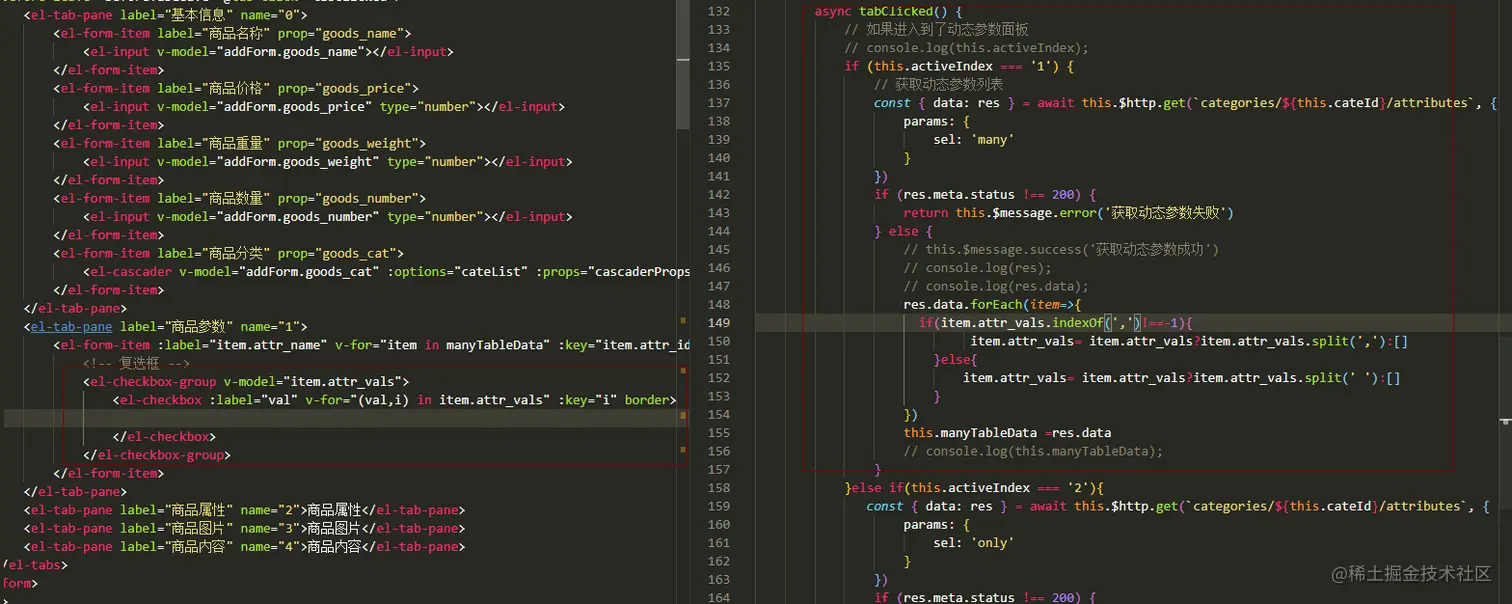Click :label="item.attr_name" form item line
1512x604 pixels.
coord(372,345)
